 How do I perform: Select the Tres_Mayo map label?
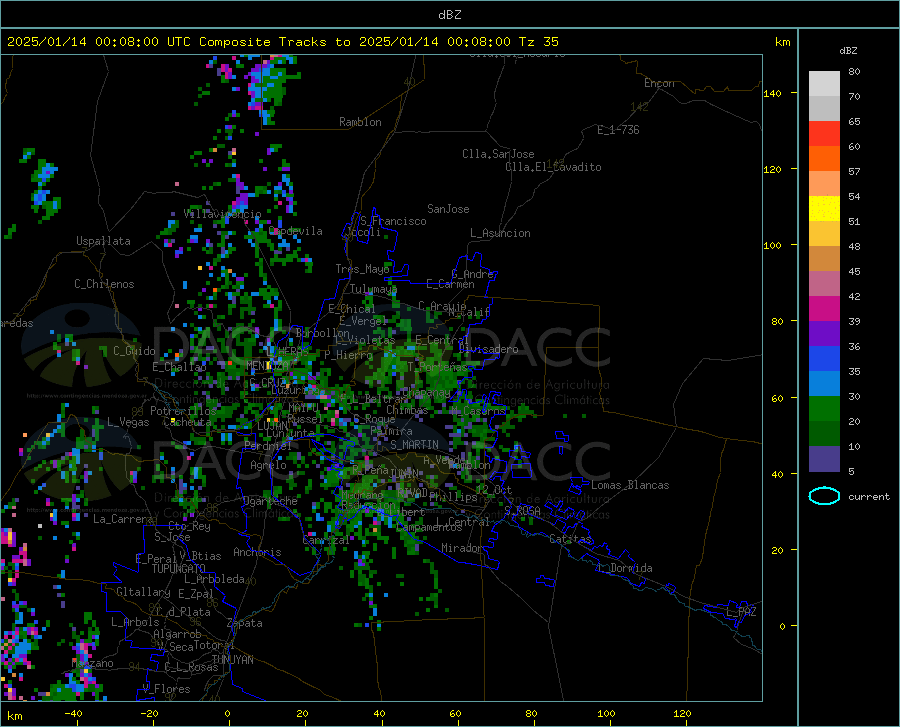click(362, 269)
